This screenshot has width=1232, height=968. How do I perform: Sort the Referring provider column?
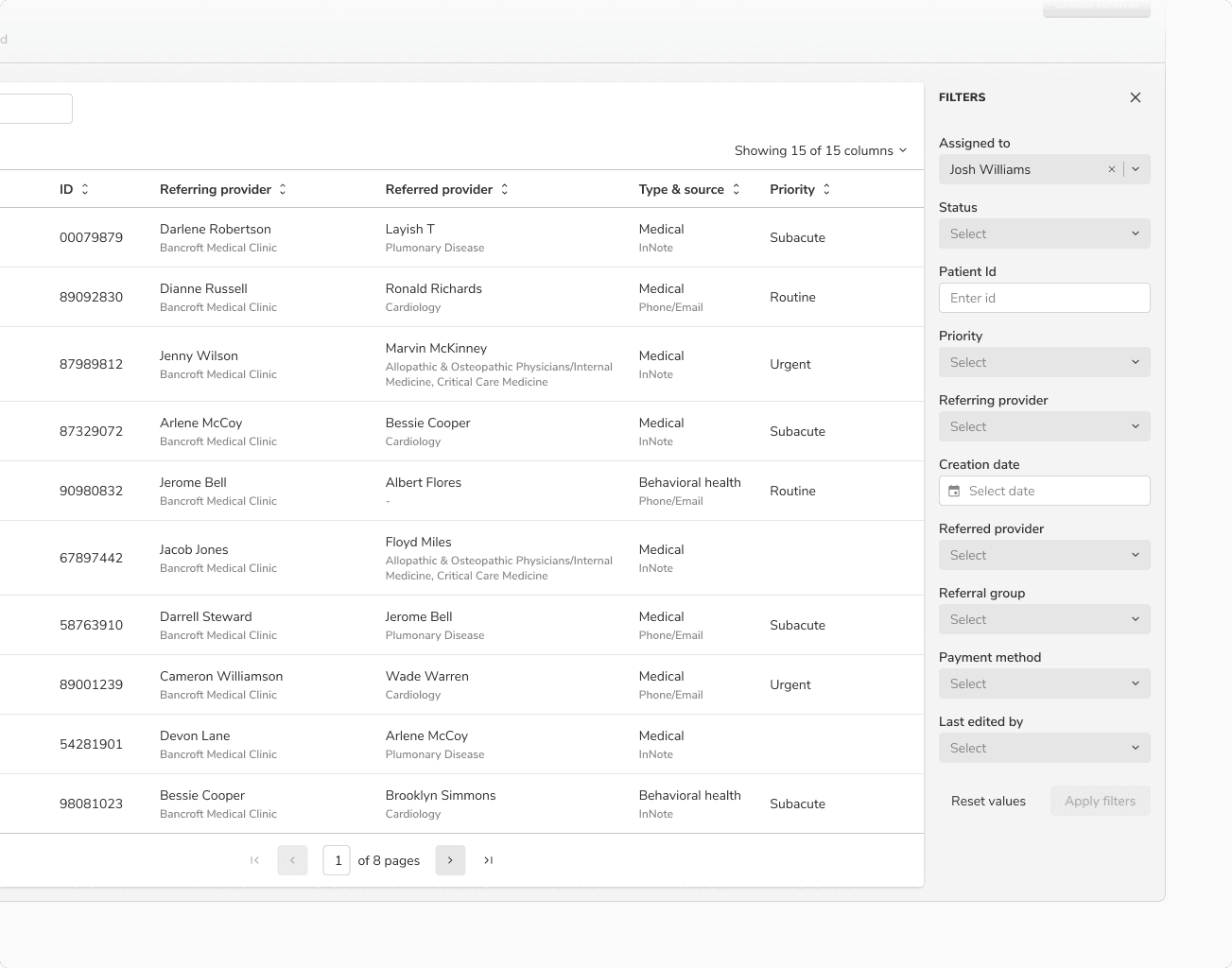(282, 189)
